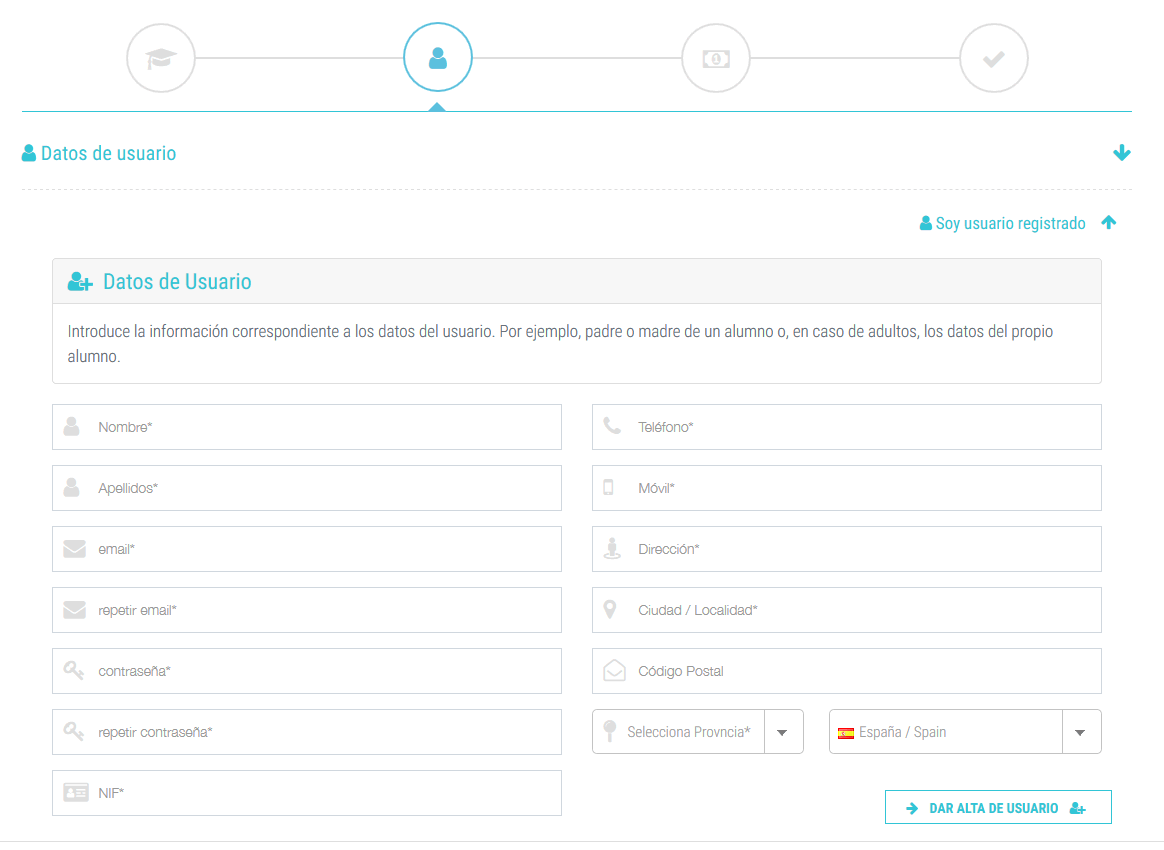Click Soy usuario registrado link
This screenshot has height=850, width=1164.
pyautogui.click(x=1010, y=224)
